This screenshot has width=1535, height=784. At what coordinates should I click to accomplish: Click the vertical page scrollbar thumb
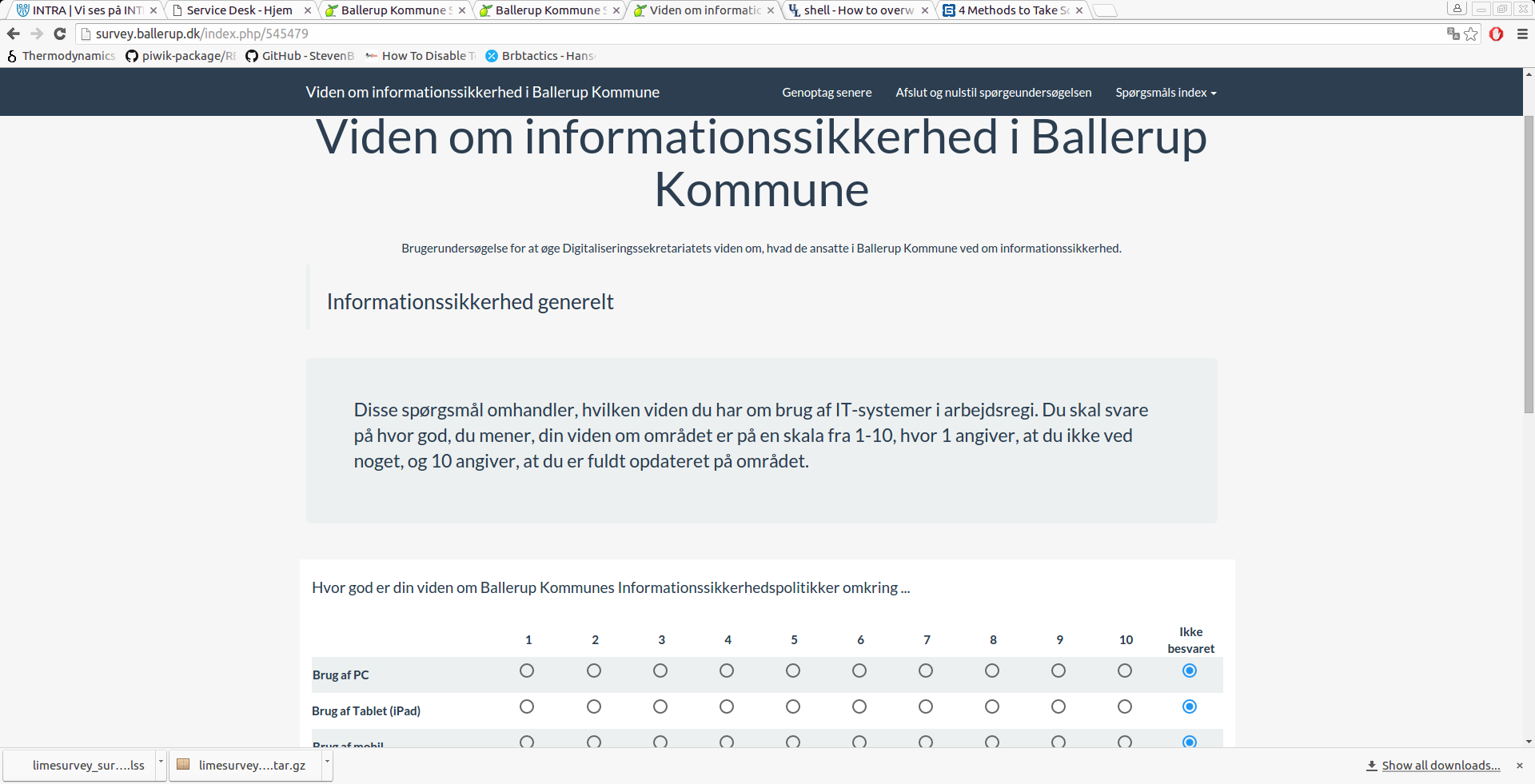[1529, 264]
